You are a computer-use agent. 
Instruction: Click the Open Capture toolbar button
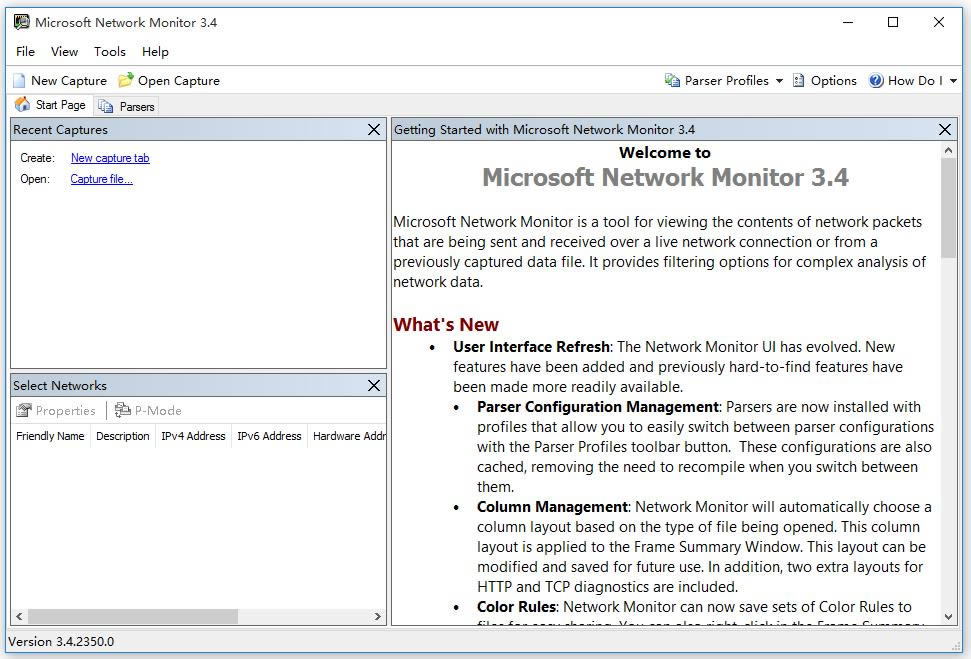(169, 81)
